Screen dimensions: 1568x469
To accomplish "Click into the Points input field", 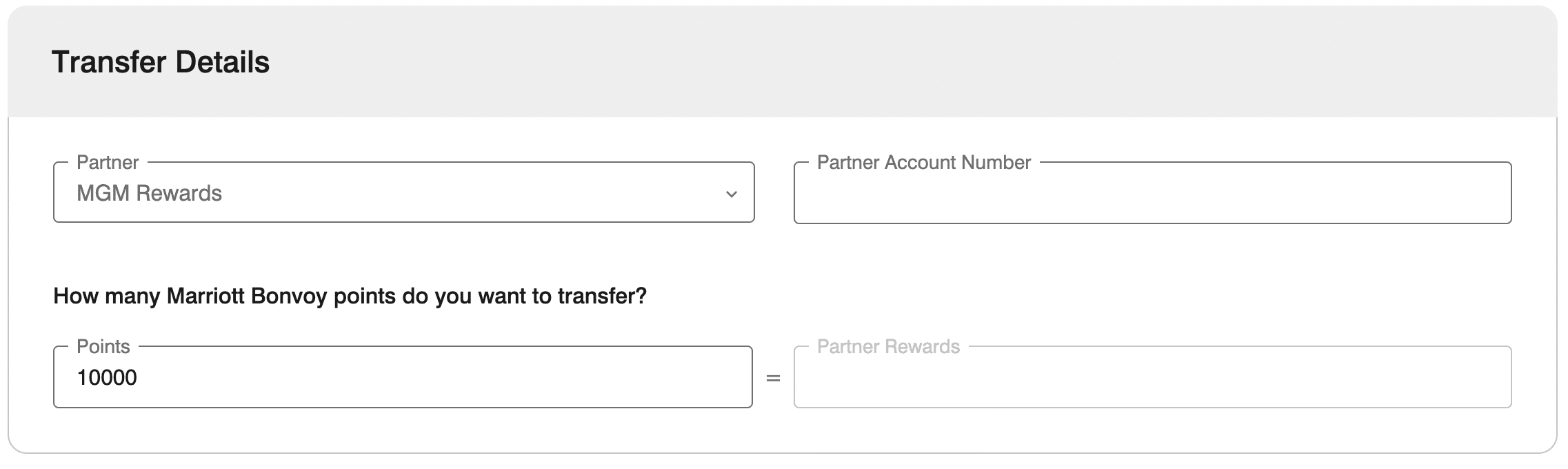I will tap(402, 378).
